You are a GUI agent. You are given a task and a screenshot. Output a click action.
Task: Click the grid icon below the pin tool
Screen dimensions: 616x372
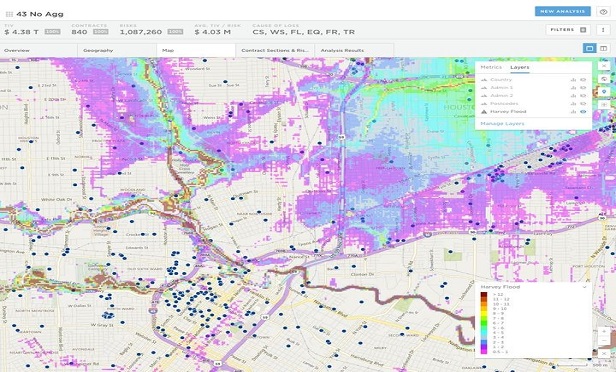(604, 105)
